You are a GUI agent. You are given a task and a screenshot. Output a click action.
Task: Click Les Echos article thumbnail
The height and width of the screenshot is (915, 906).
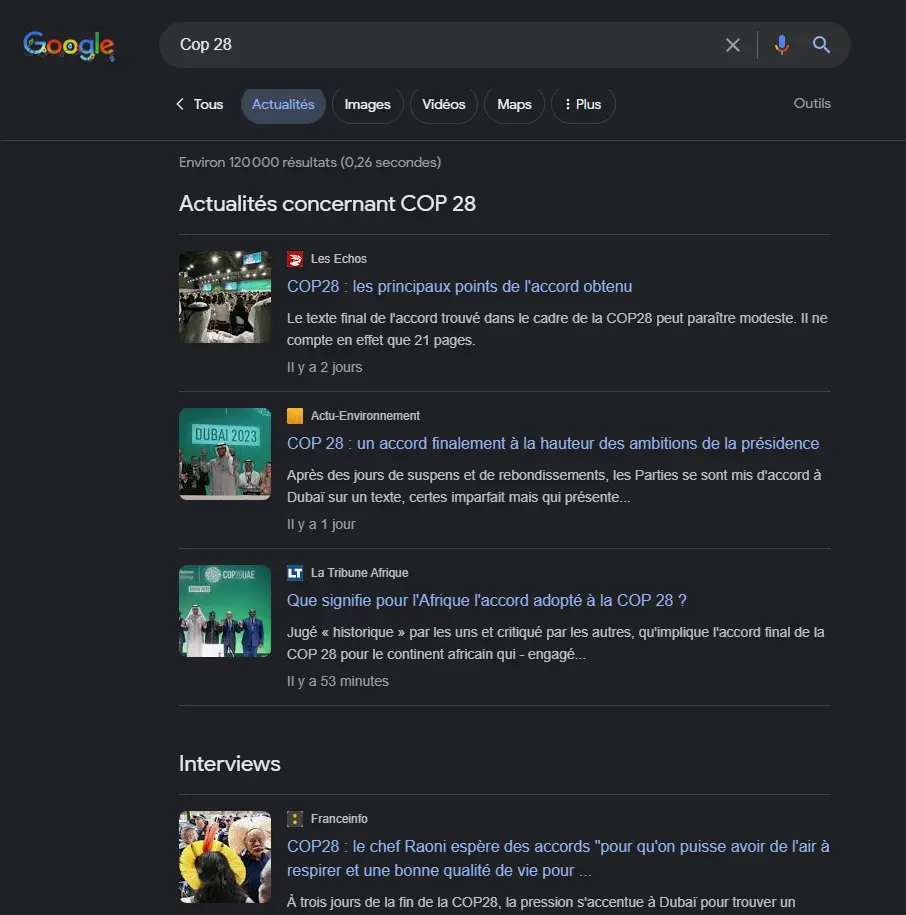225,297
